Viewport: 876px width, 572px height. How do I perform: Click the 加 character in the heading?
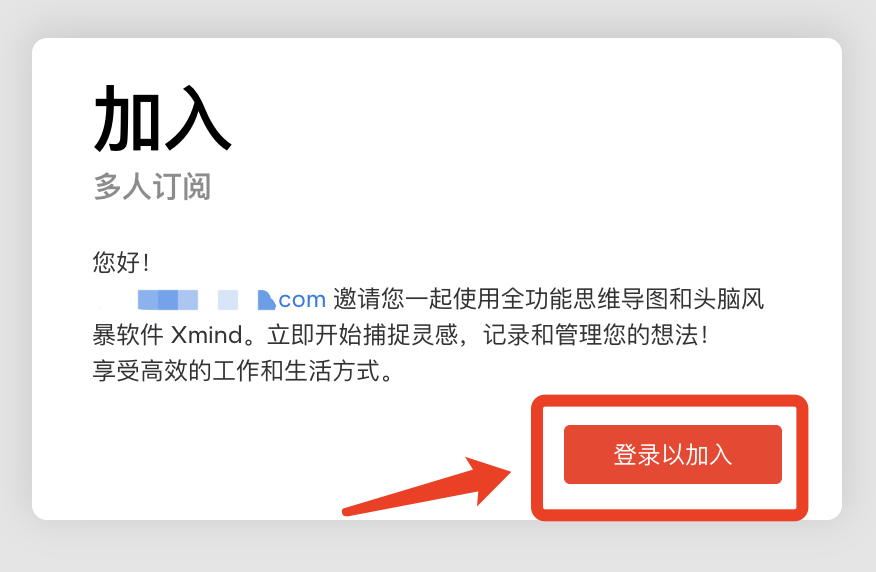(x=128, y=118)
